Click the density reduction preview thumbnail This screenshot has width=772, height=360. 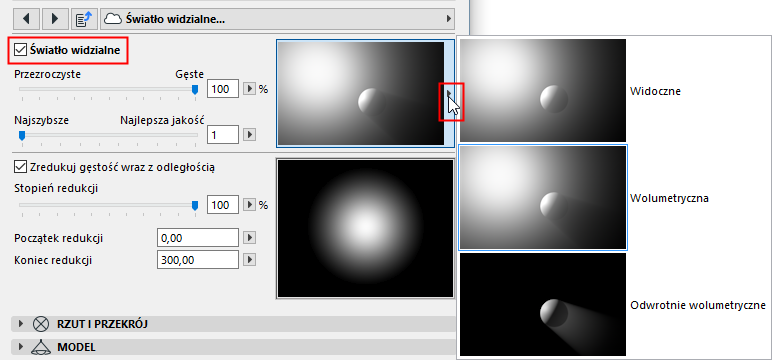coord(365,229)
